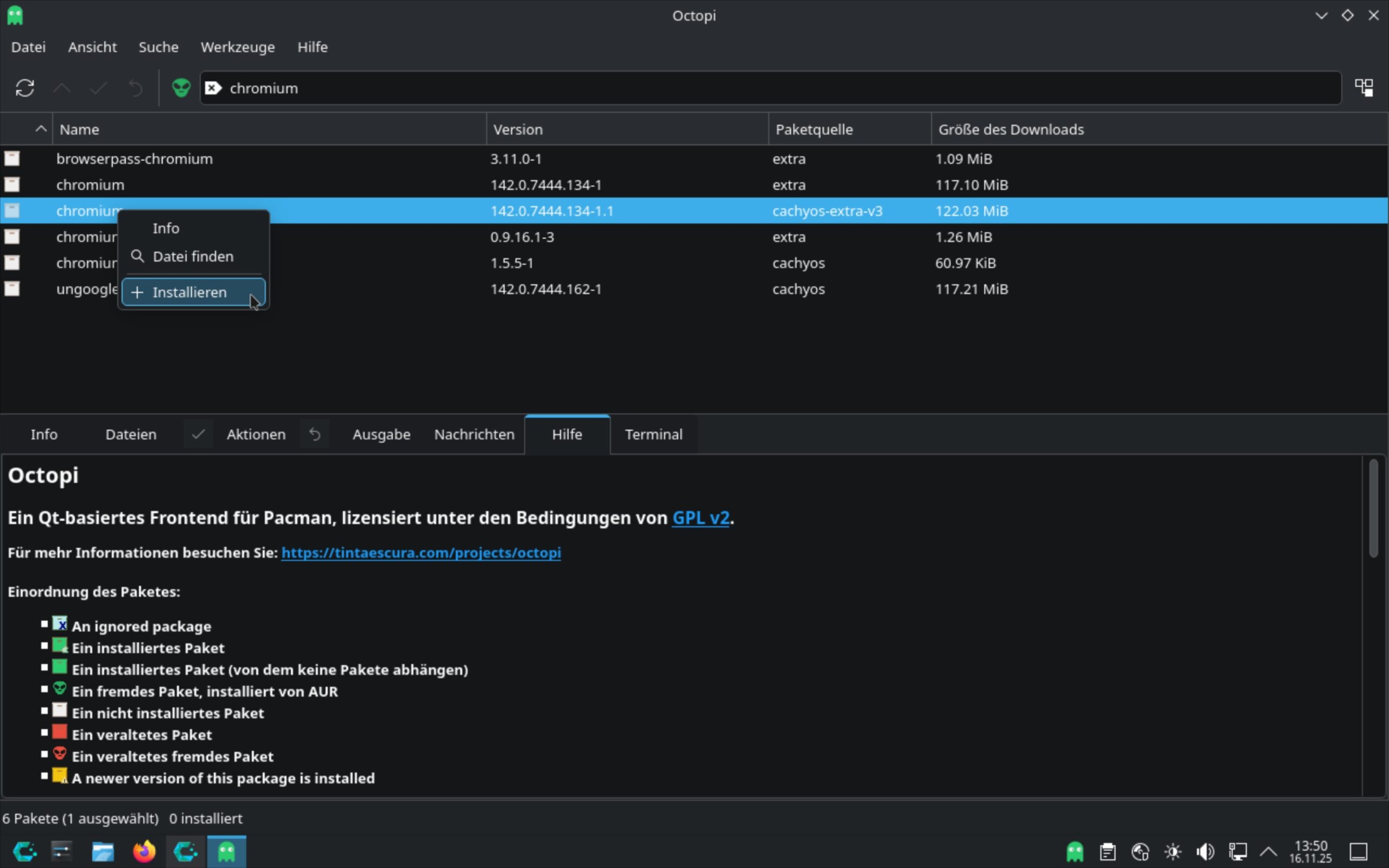Click Octopi ghost icon in system tray
This screenshot has height=868, width=1389.
(x=1074, y=851)
